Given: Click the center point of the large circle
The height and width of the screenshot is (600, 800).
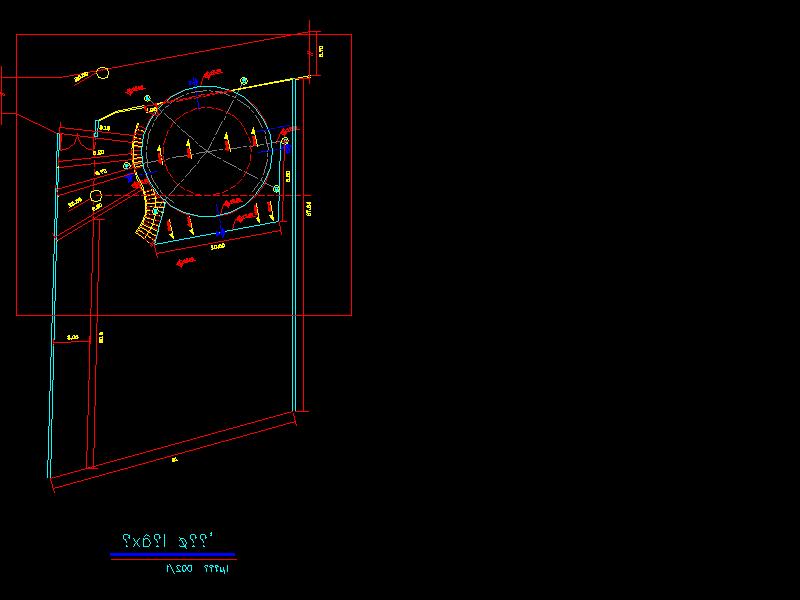Looking at the screenshot, I should click(x=207, y=150).
